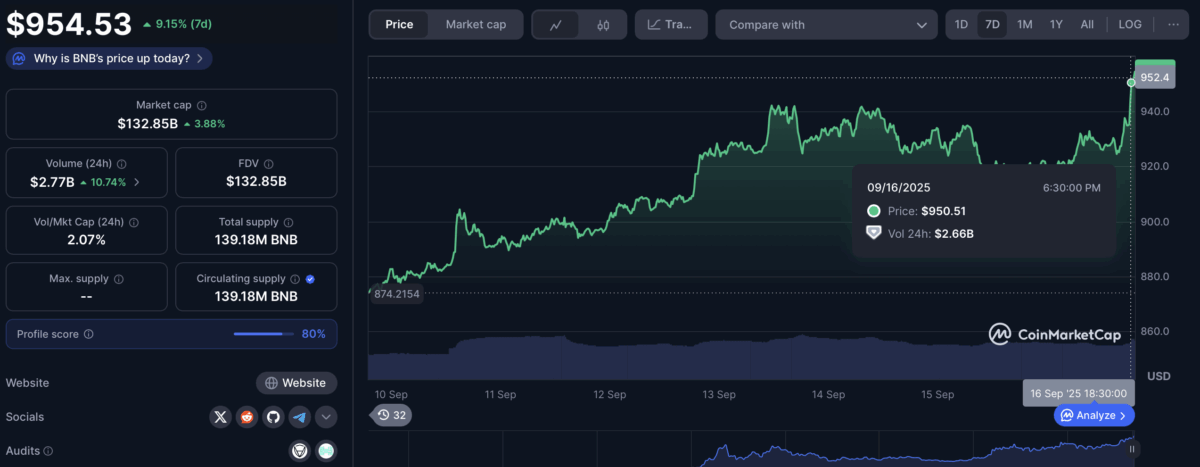Click the 2.07% Vol/Mkt Cap value
This screenshot has width=1200, height=467.
[x=84, y=240]
